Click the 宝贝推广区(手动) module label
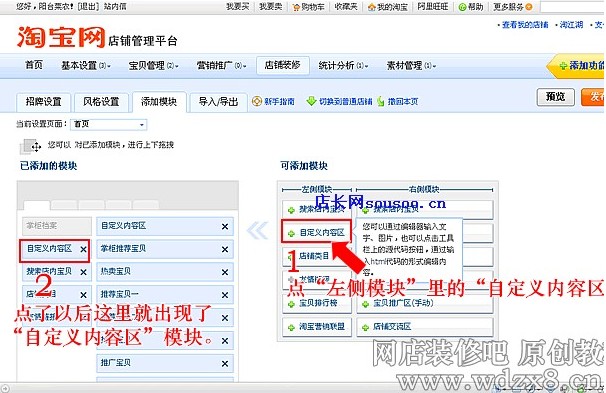 coord(403,303)
